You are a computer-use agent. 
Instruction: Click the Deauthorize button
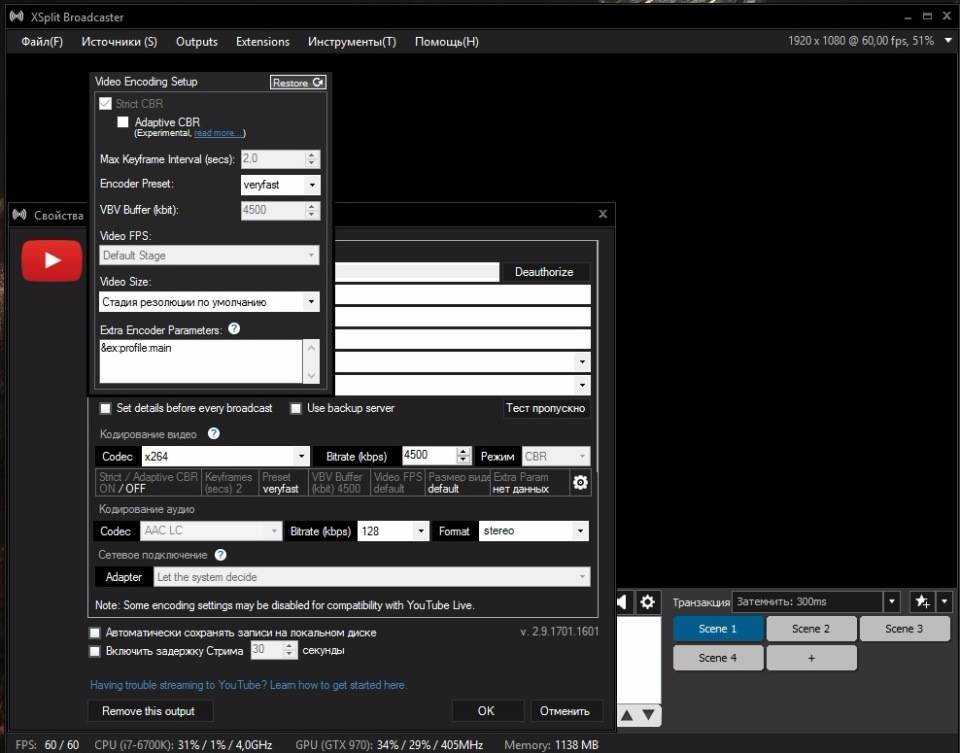[544, 272]
